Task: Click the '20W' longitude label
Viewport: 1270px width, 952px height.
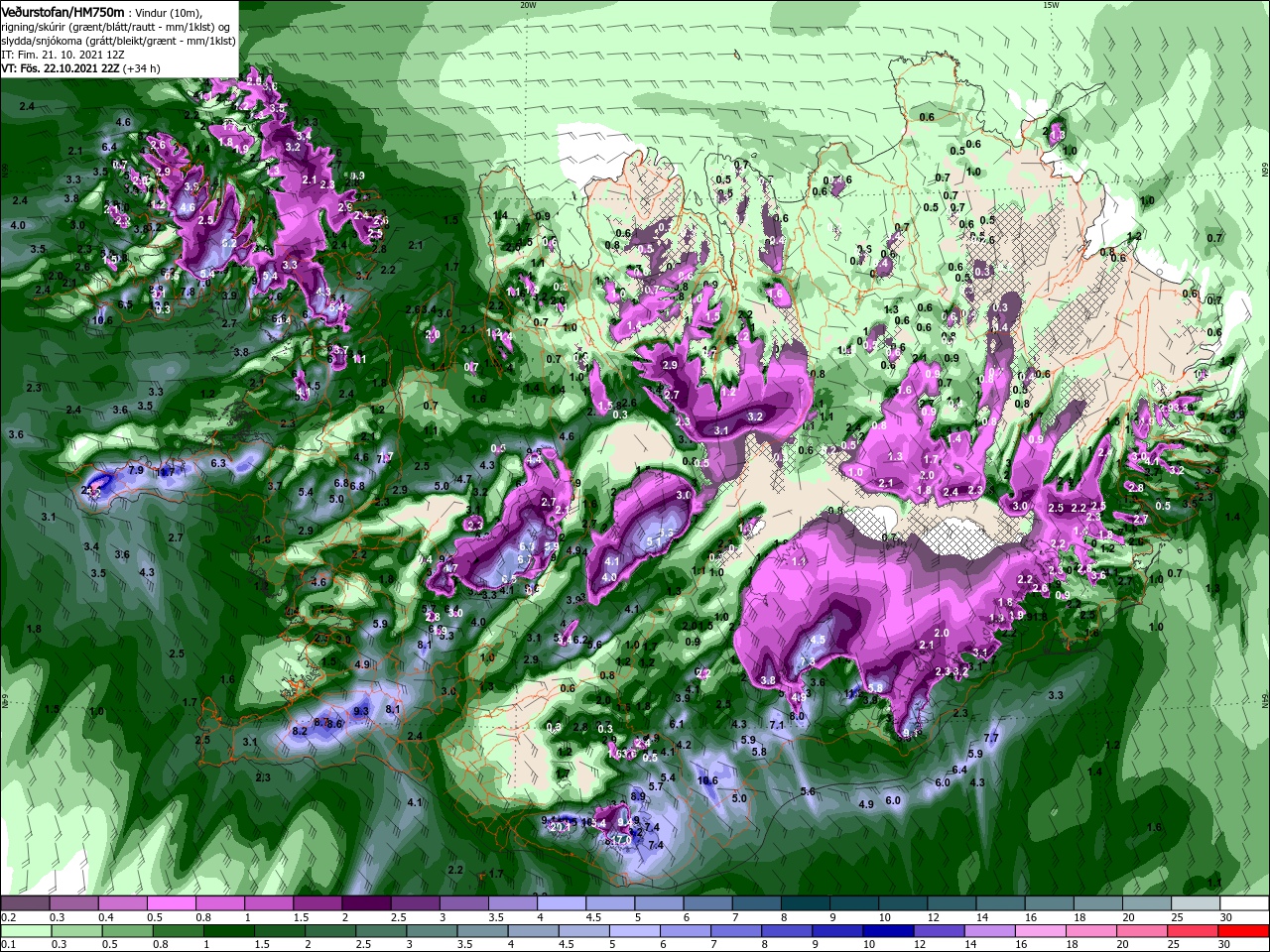Action: [x=528, y=5]
